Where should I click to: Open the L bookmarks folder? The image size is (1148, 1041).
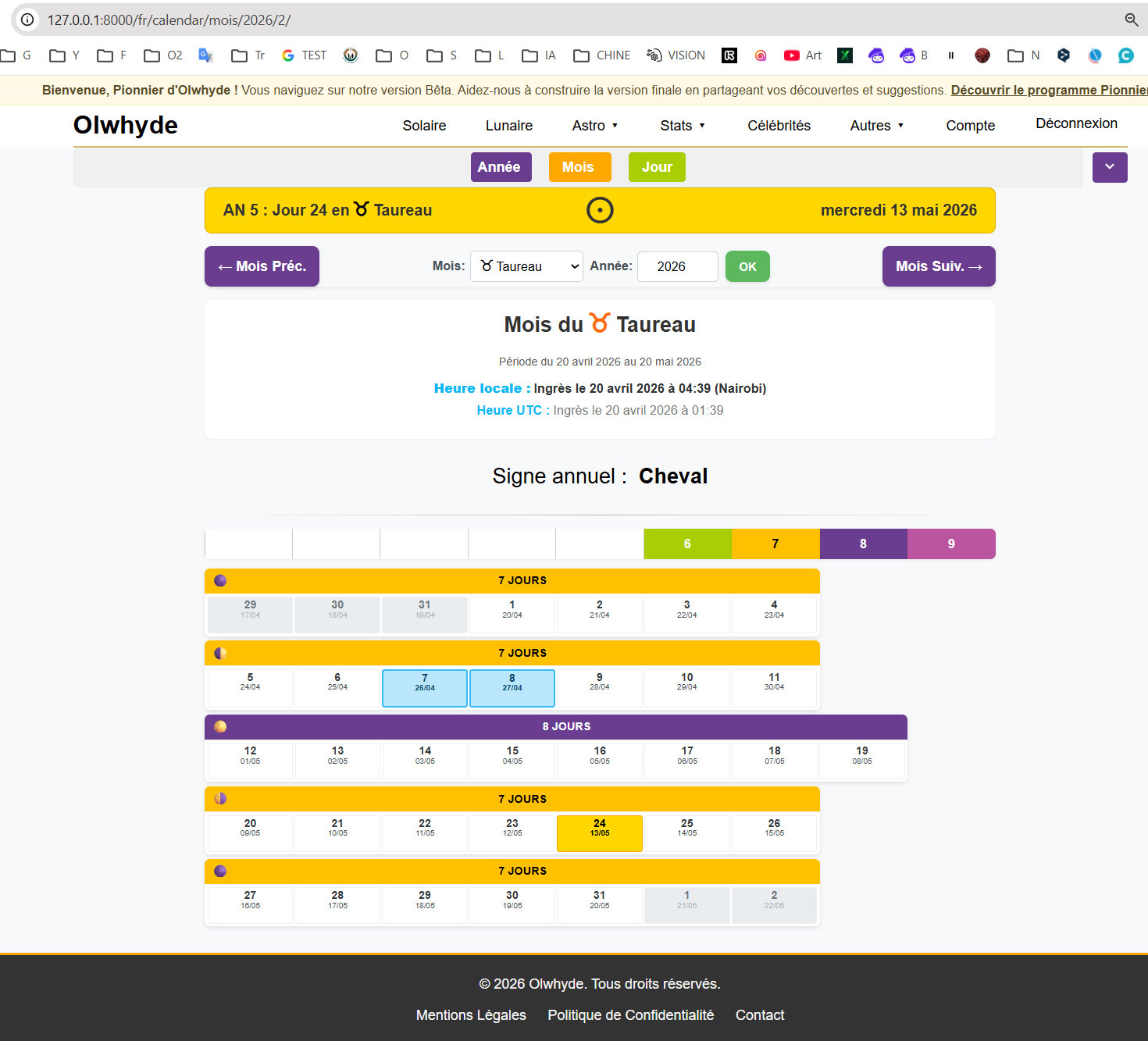point(490,55)
